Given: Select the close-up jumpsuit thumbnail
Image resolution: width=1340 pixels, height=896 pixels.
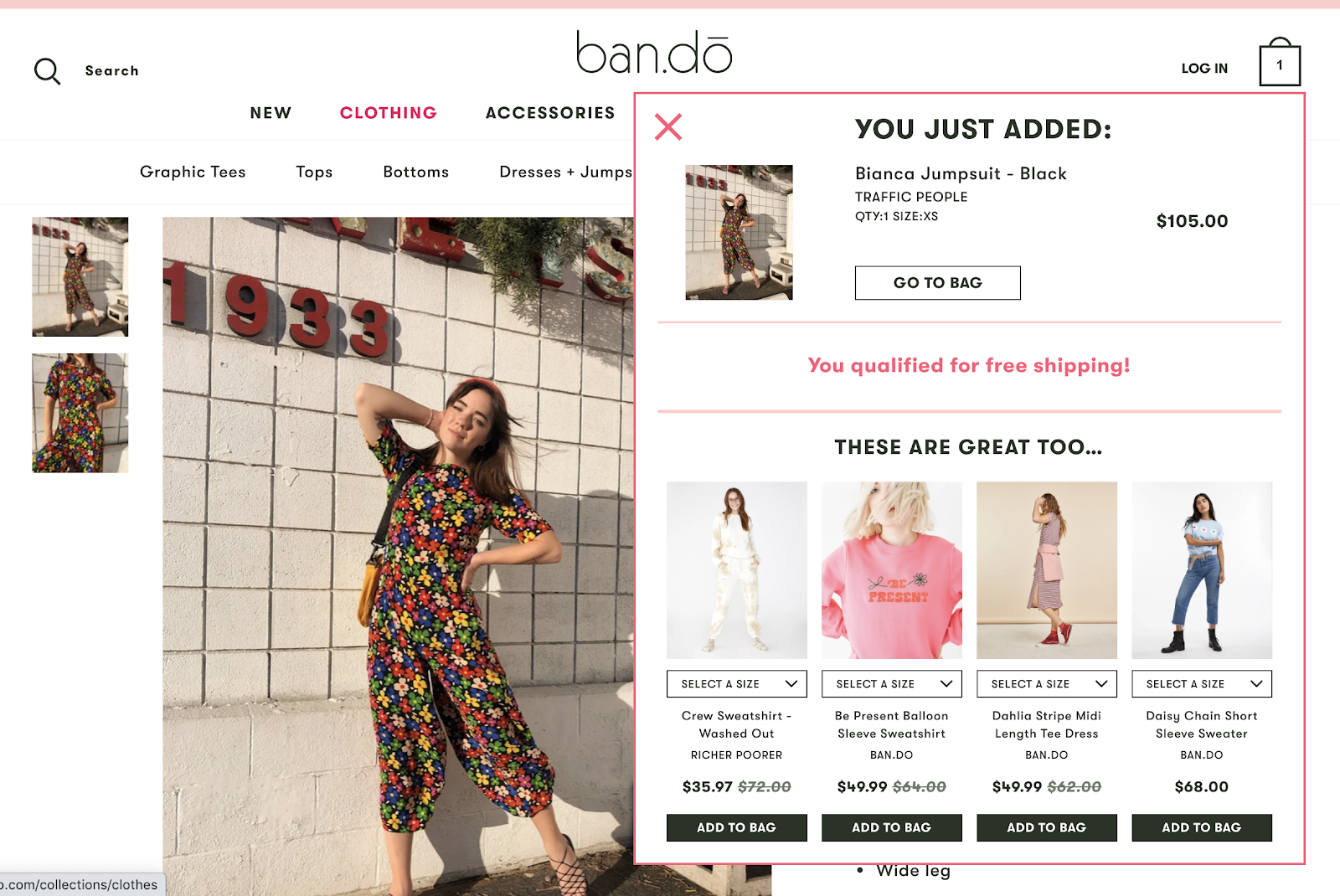Looking at the screenshot, I should (80, 413).
